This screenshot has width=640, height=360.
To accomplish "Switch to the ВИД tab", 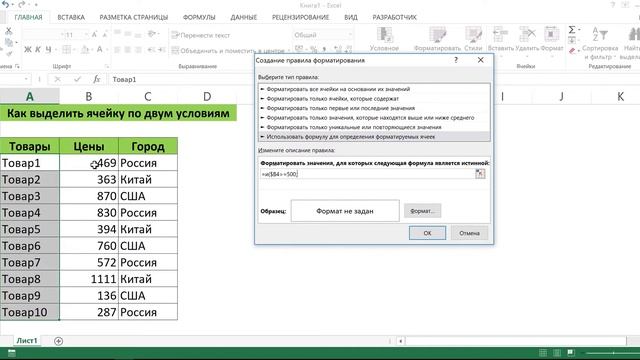I will [351, 17].
